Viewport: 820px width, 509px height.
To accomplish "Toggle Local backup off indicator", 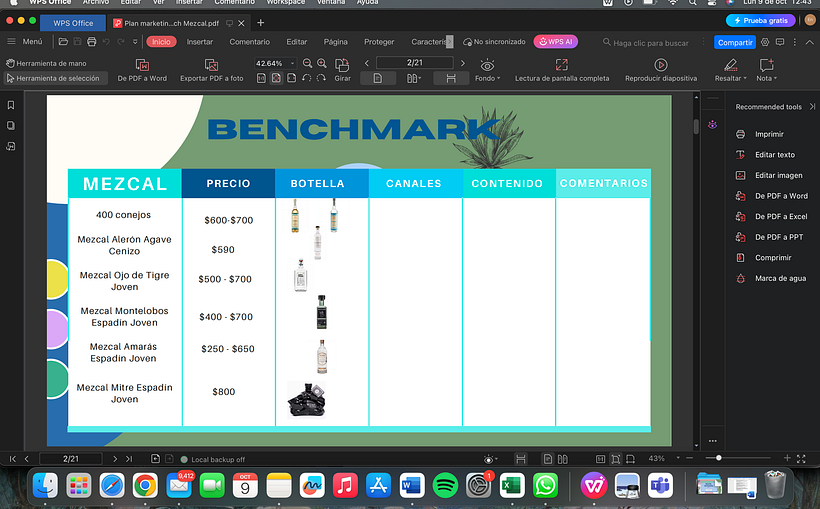I will (x=213, y=459).
